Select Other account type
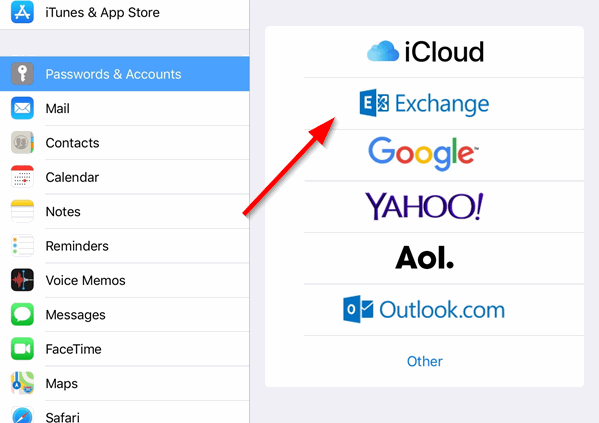Viewport: 599px width, 423px height. (424, 361)
